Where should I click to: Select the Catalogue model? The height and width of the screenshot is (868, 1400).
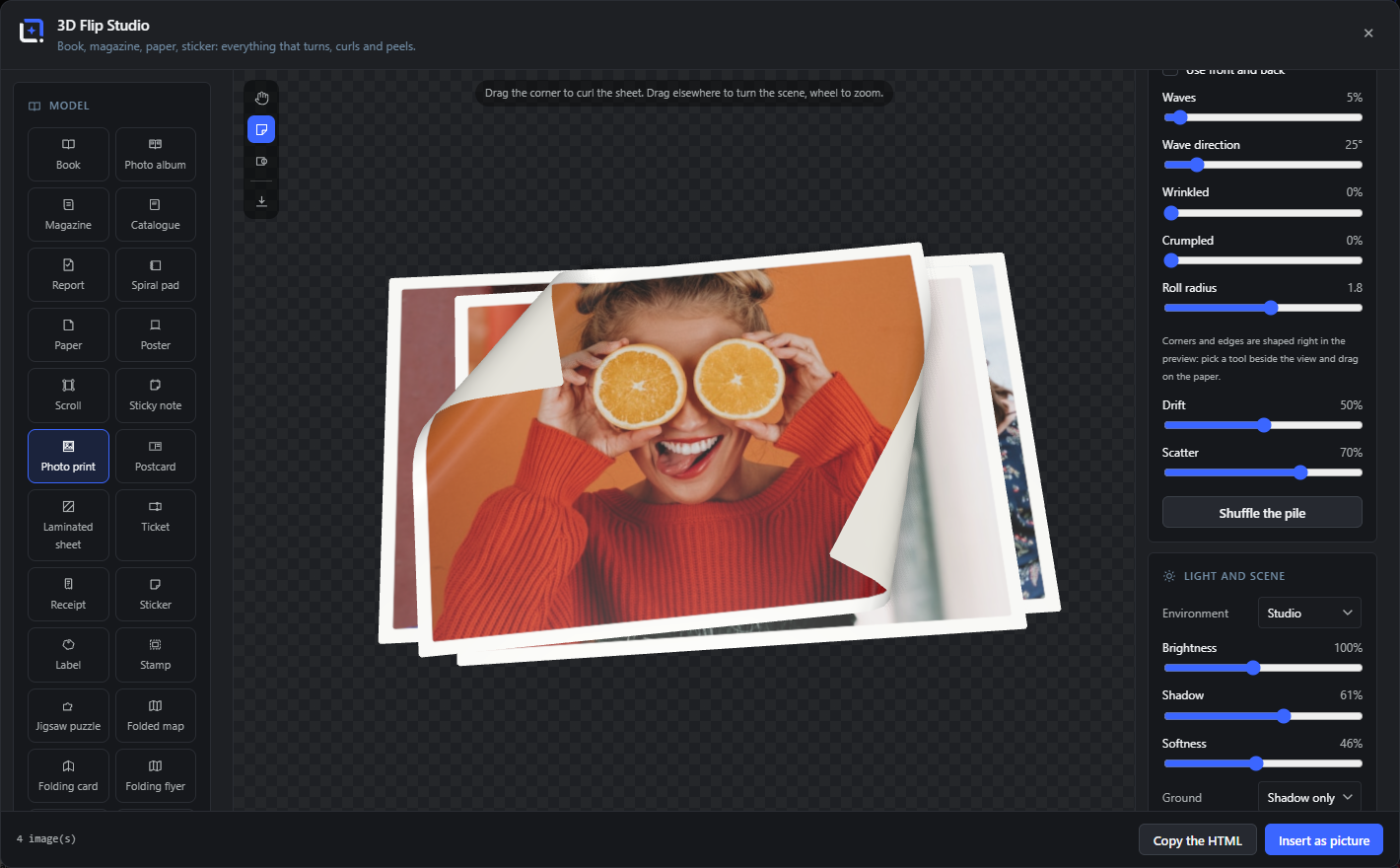coord(156,215)
